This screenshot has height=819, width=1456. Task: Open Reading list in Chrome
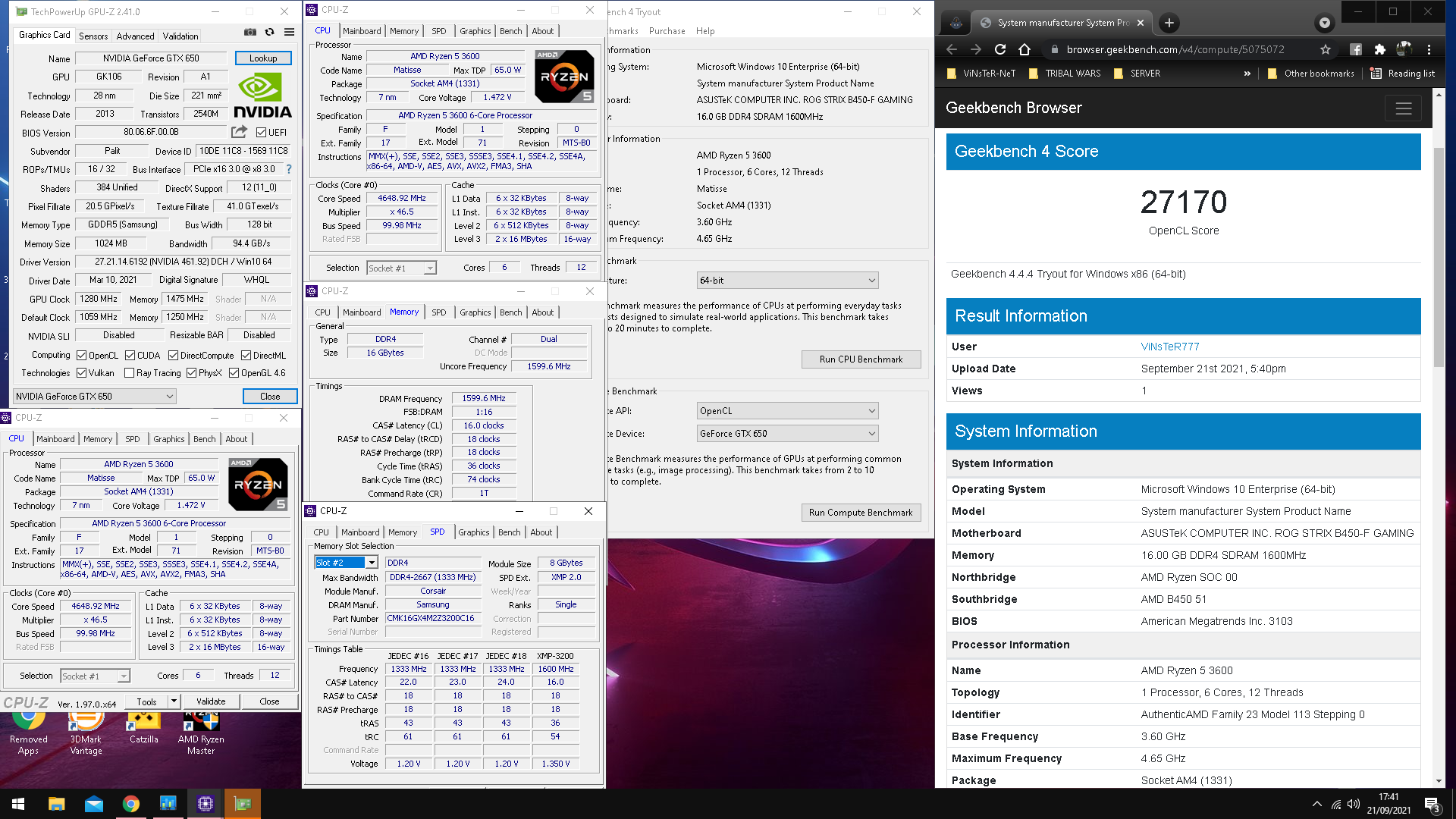point(1402,74)
